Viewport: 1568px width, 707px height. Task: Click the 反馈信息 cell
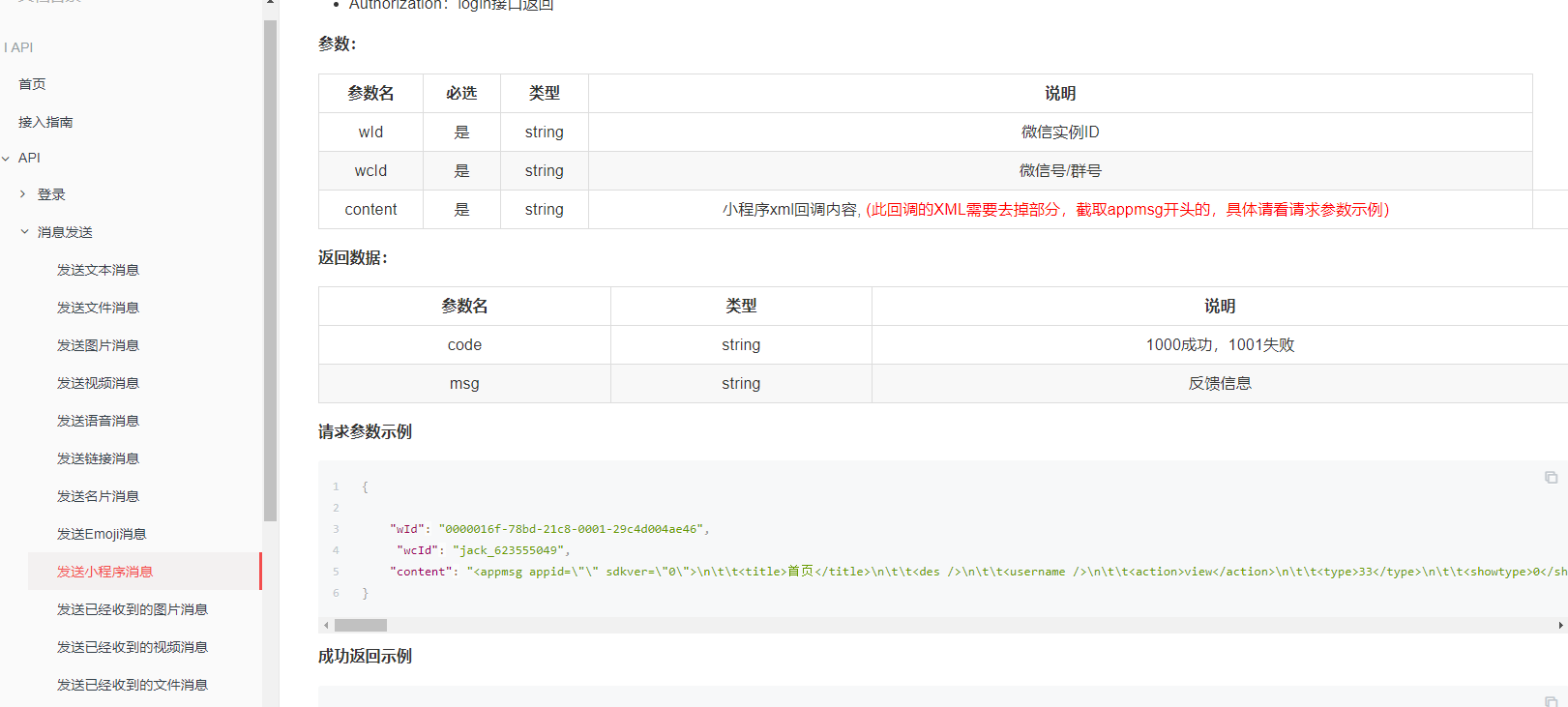[1220, 384]
